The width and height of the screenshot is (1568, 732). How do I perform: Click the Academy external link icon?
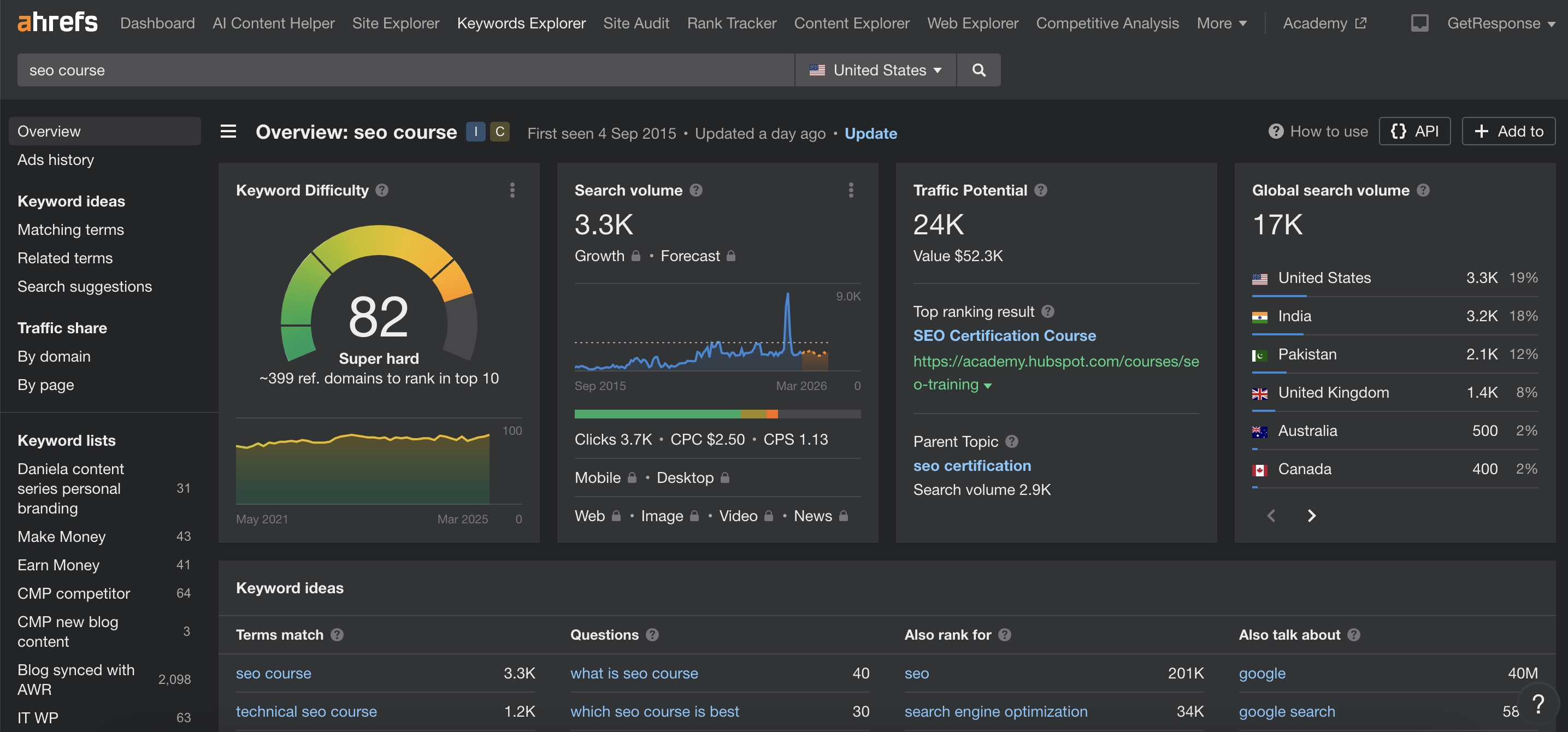click(x=1360, y=22)
